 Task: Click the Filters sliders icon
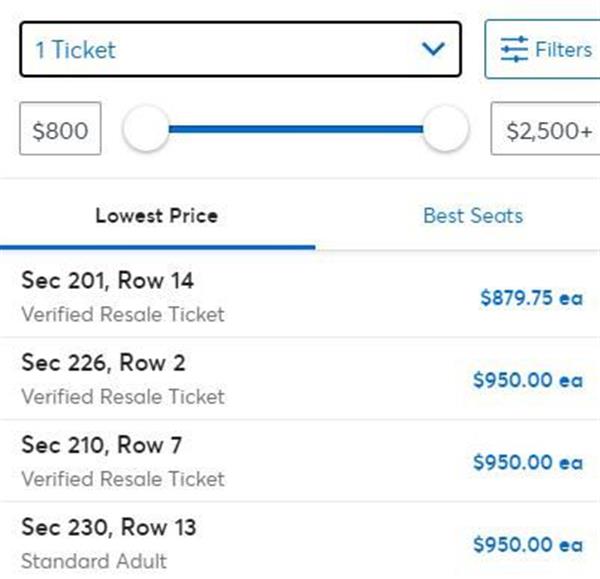click(x=514, y=49)
